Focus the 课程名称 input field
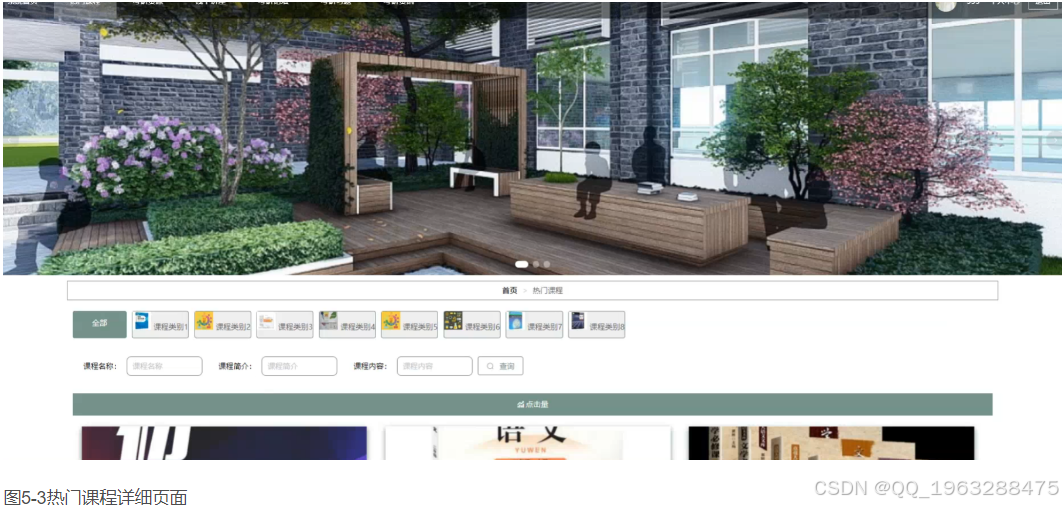This screenshot has width=1063, height=505. pyautogui.click(x=164, y=366)
